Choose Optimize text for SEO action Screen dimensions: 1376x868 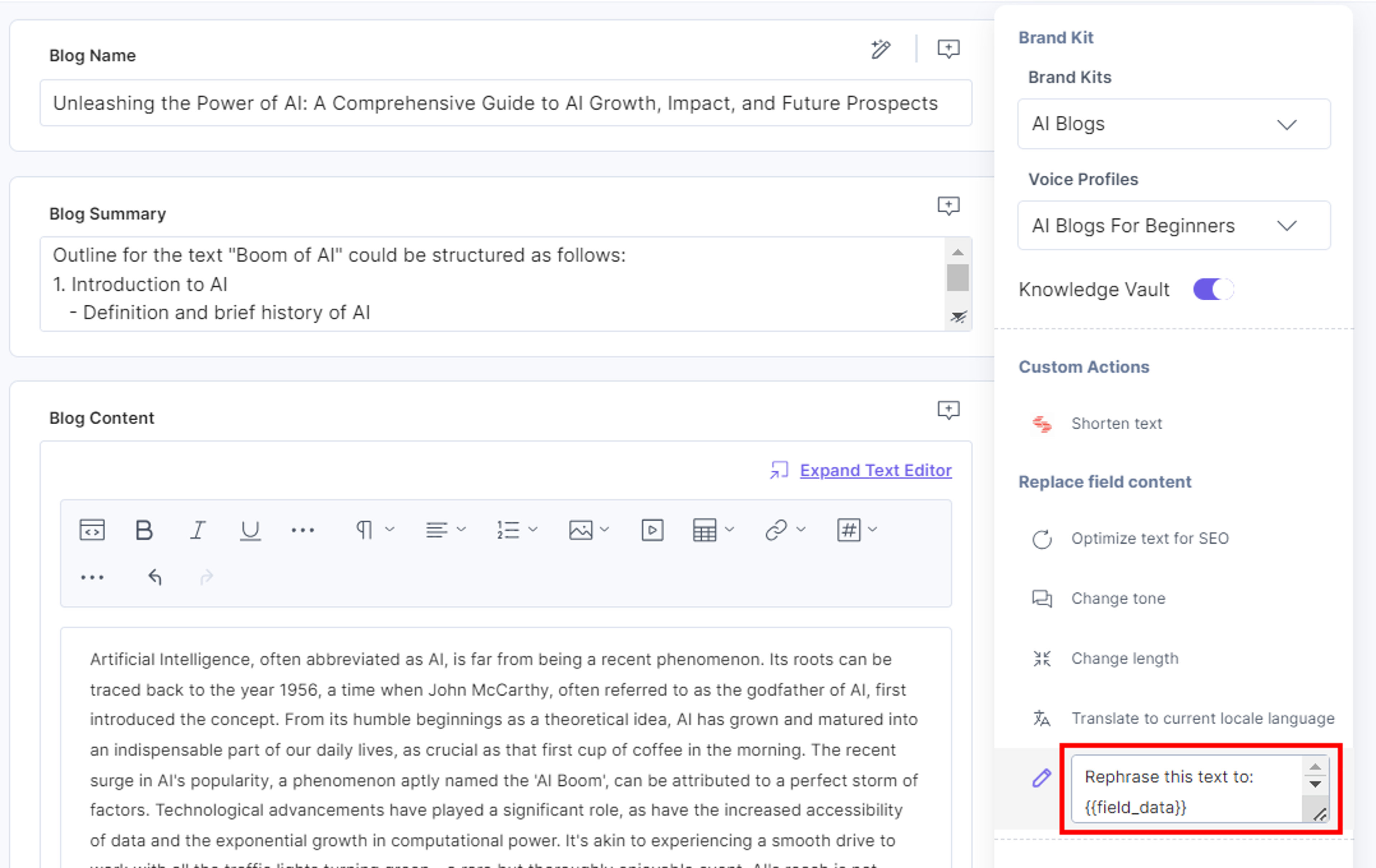coord(1149,538)
